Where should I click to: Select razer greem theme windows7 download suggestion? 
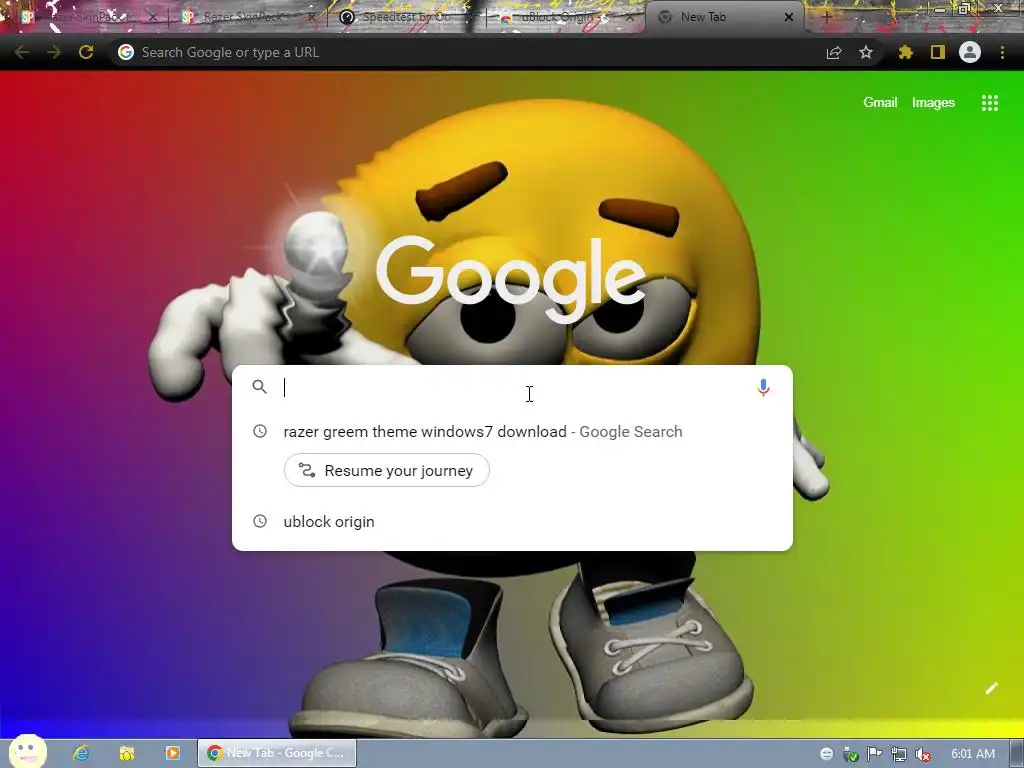click(513, 432)
